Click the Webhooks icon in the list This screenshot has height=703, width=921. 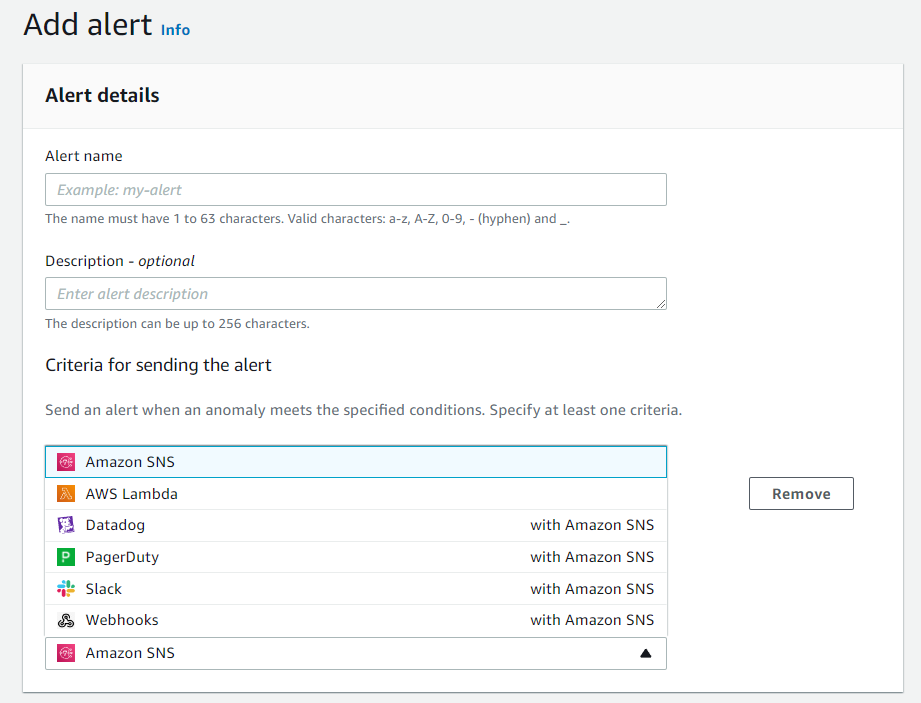pos(66,620)
